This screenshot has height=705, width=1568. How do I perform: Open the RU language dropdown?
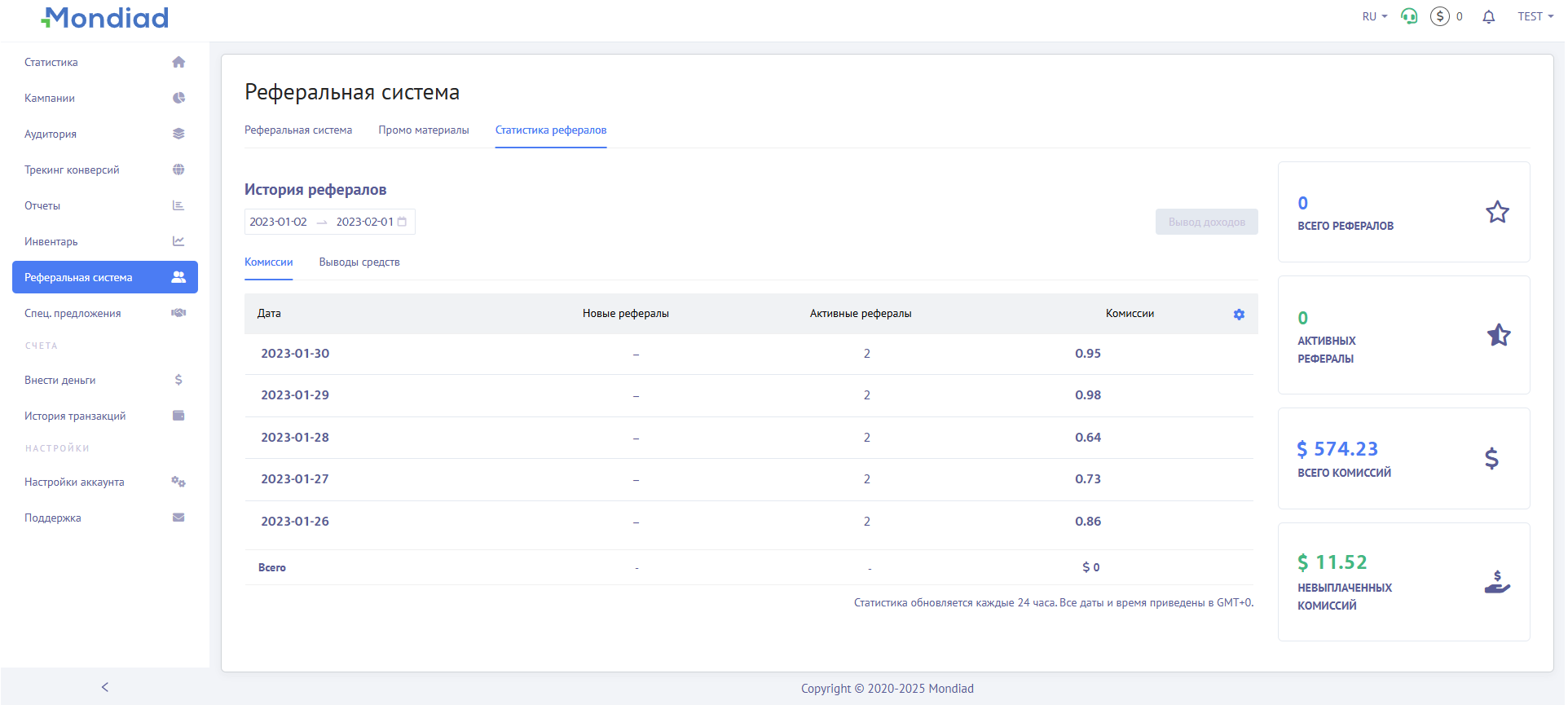[1374, 16]
